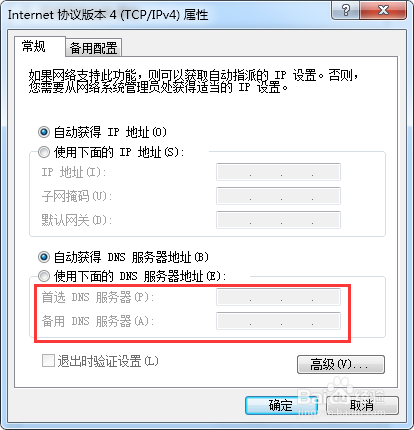Click the 首选 DNS 服务器(P) label
Screen dimensions: 414x430
click(98, 297)
